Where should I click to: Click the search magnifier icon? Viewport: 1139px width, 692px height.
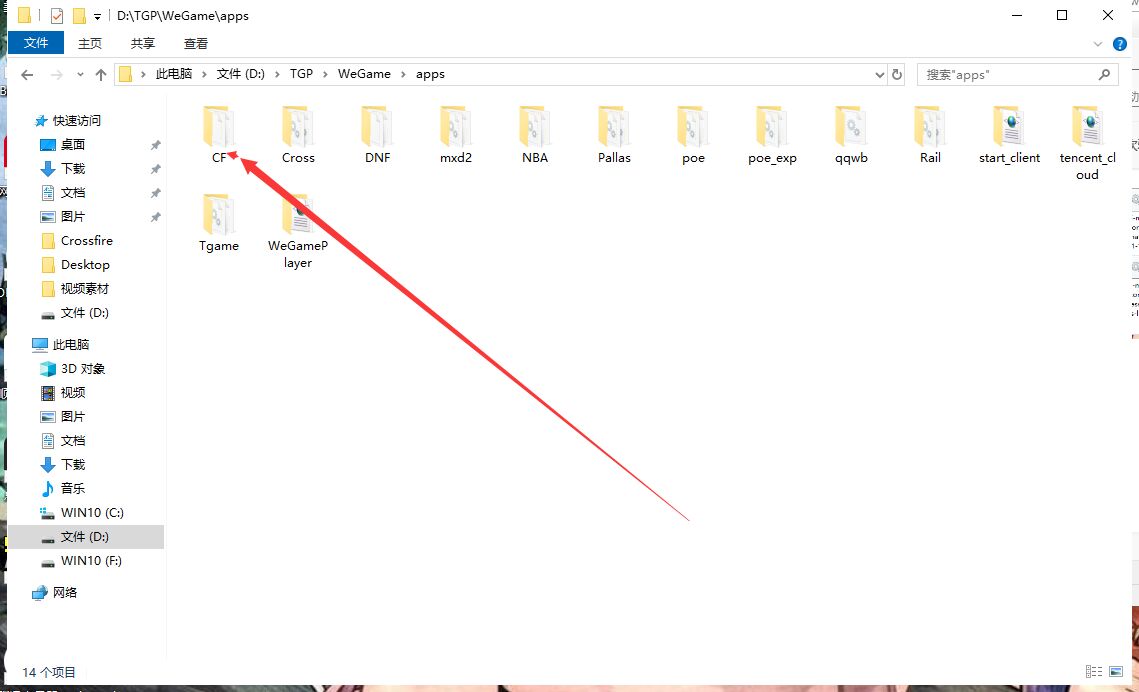pos(1104,74)
